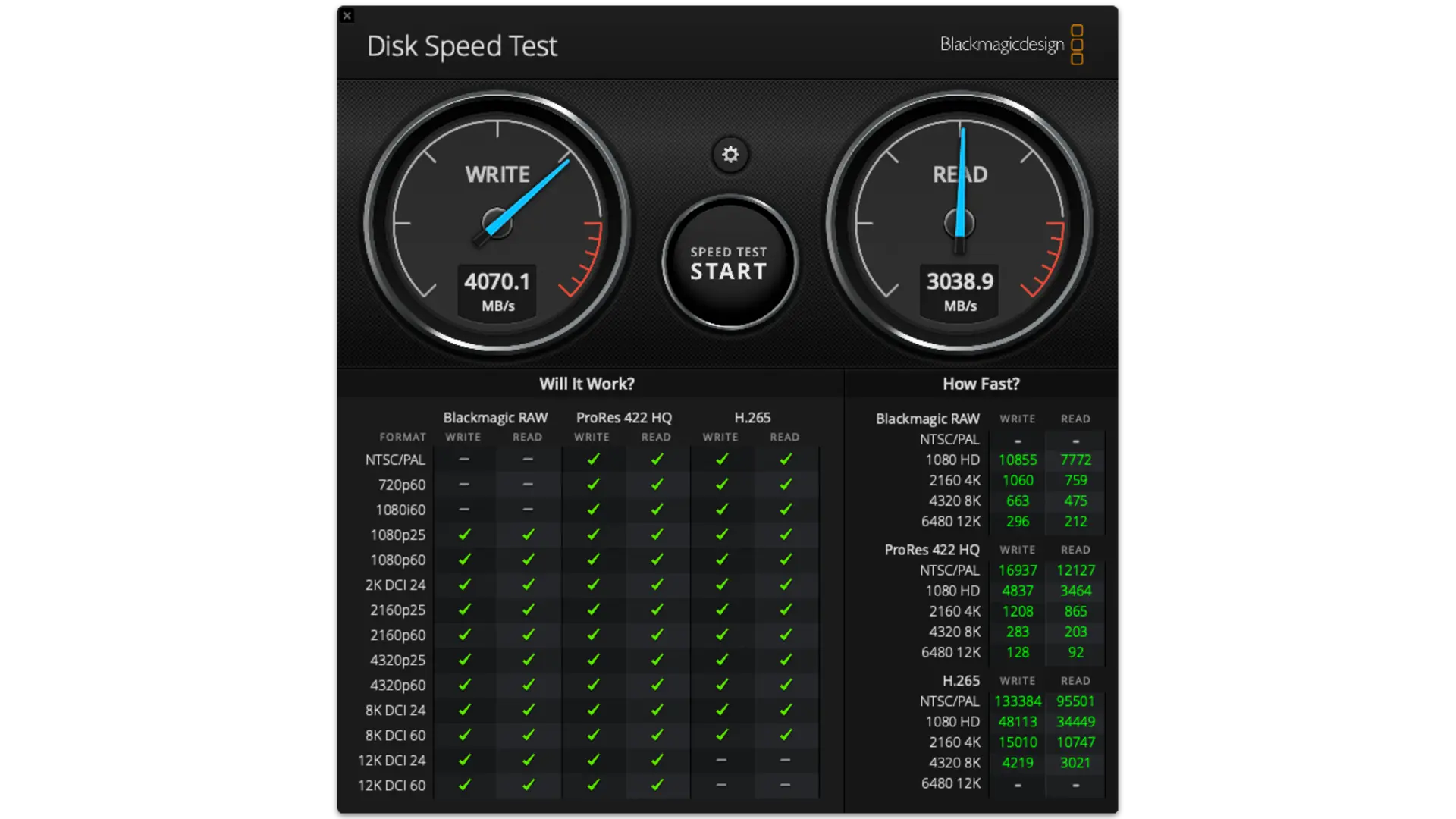Click H.265 write checkmark for 8K DCI 60
The width and height of the screenshot is (1456, 819).
[x=722, y=735]
